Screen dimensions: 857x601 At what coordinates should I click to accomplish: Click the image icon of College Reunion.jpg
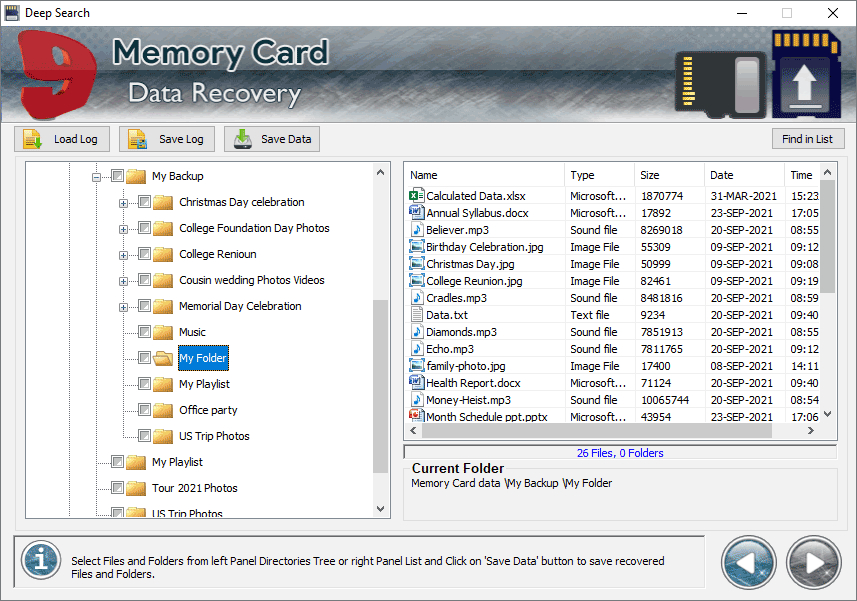416,280
